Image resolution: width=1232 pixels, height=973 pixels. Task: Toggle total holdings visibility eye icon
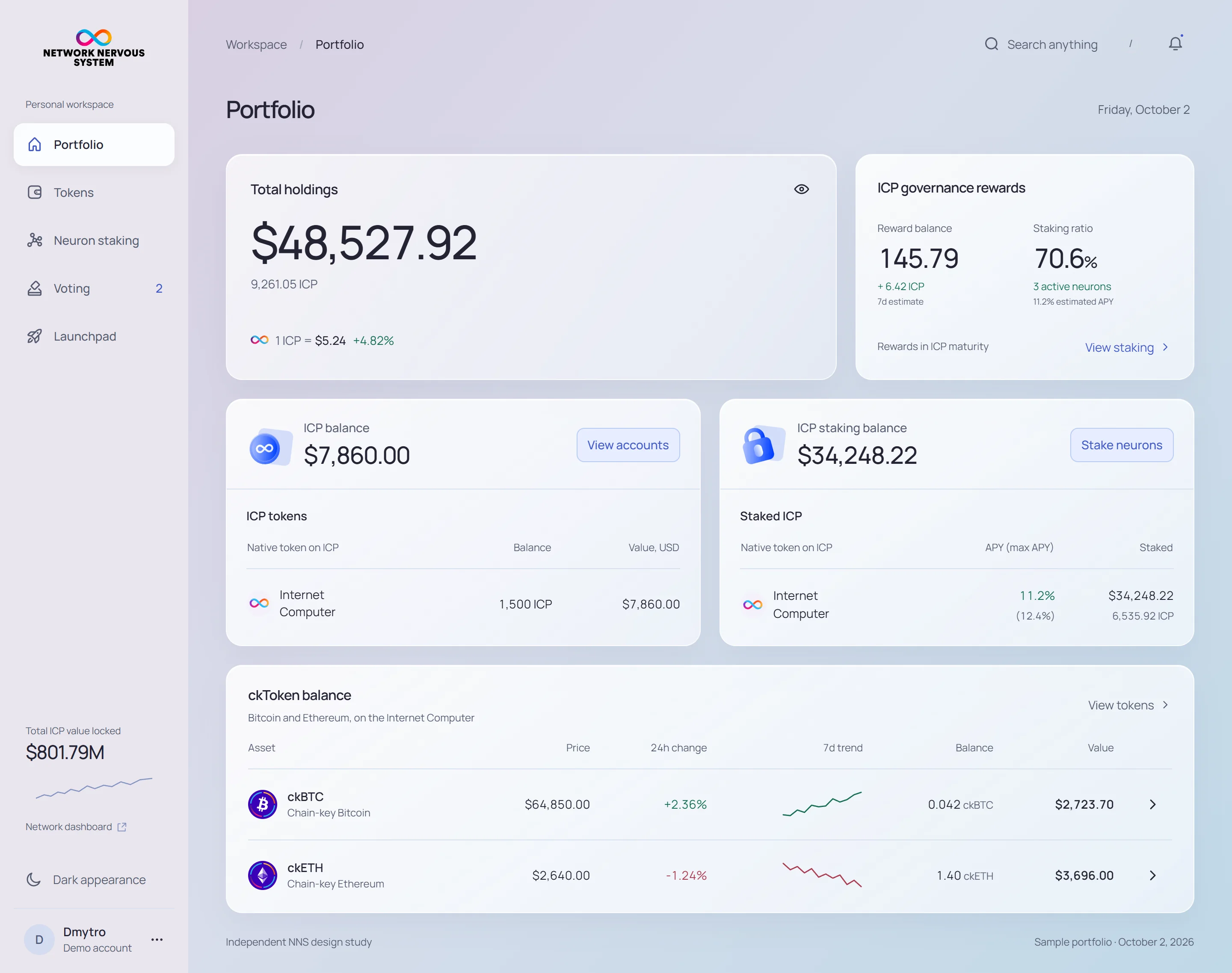(x=801, y=189)
